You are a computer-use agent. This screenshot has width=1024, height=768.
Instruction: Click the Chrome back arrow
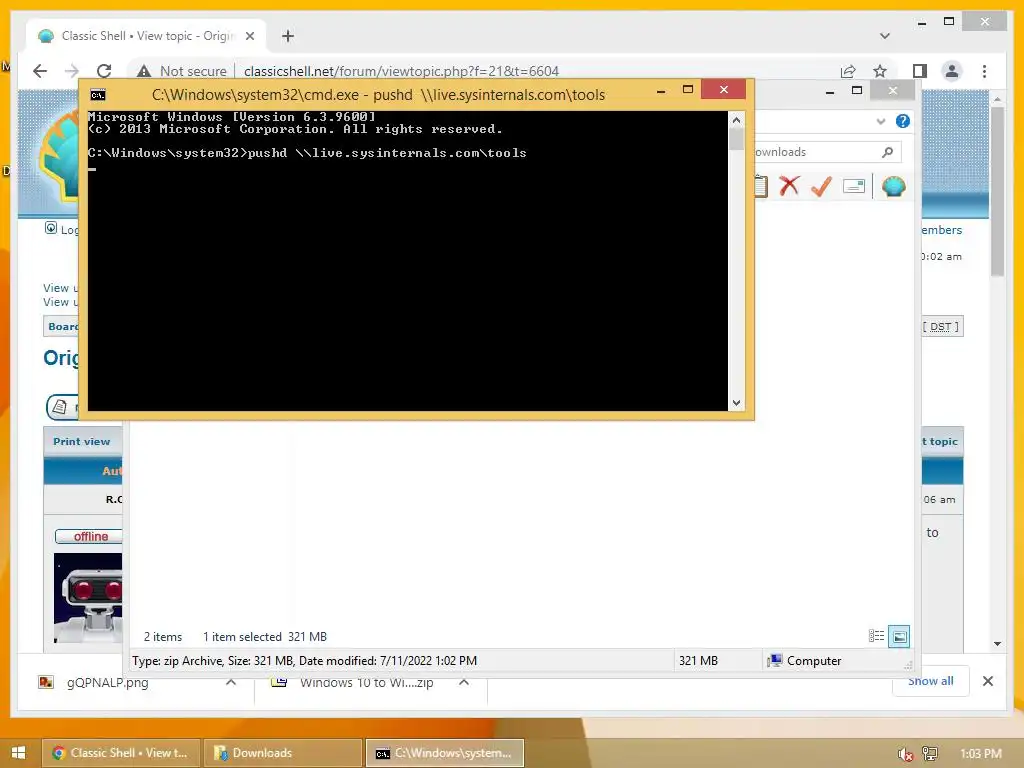click(x=40, y=71)
